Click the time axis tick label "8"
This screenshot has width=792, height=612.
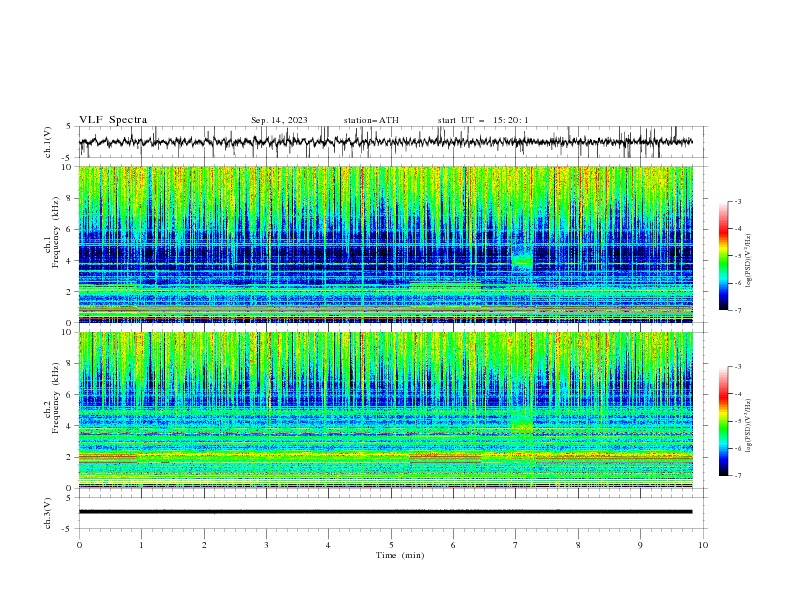point(578,545)
